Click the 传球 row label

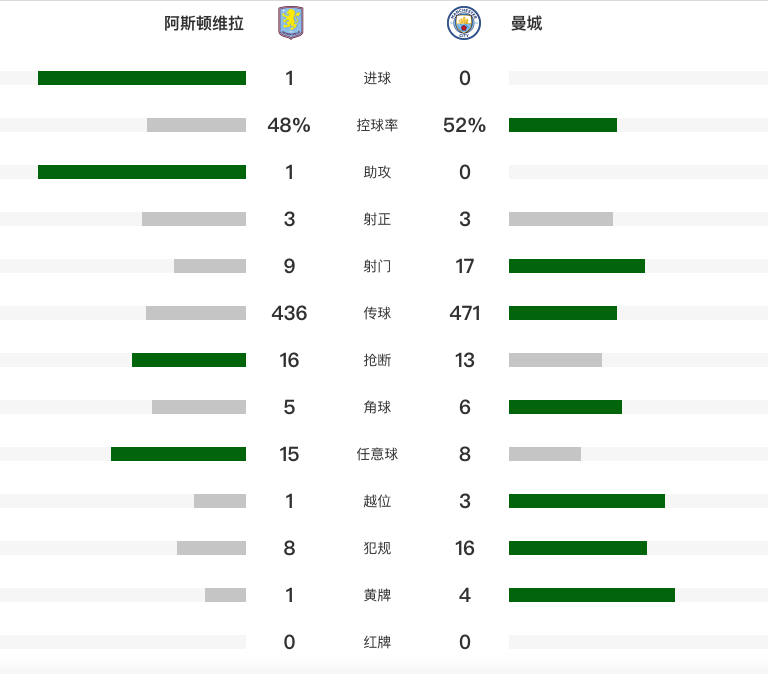[377, 313]
